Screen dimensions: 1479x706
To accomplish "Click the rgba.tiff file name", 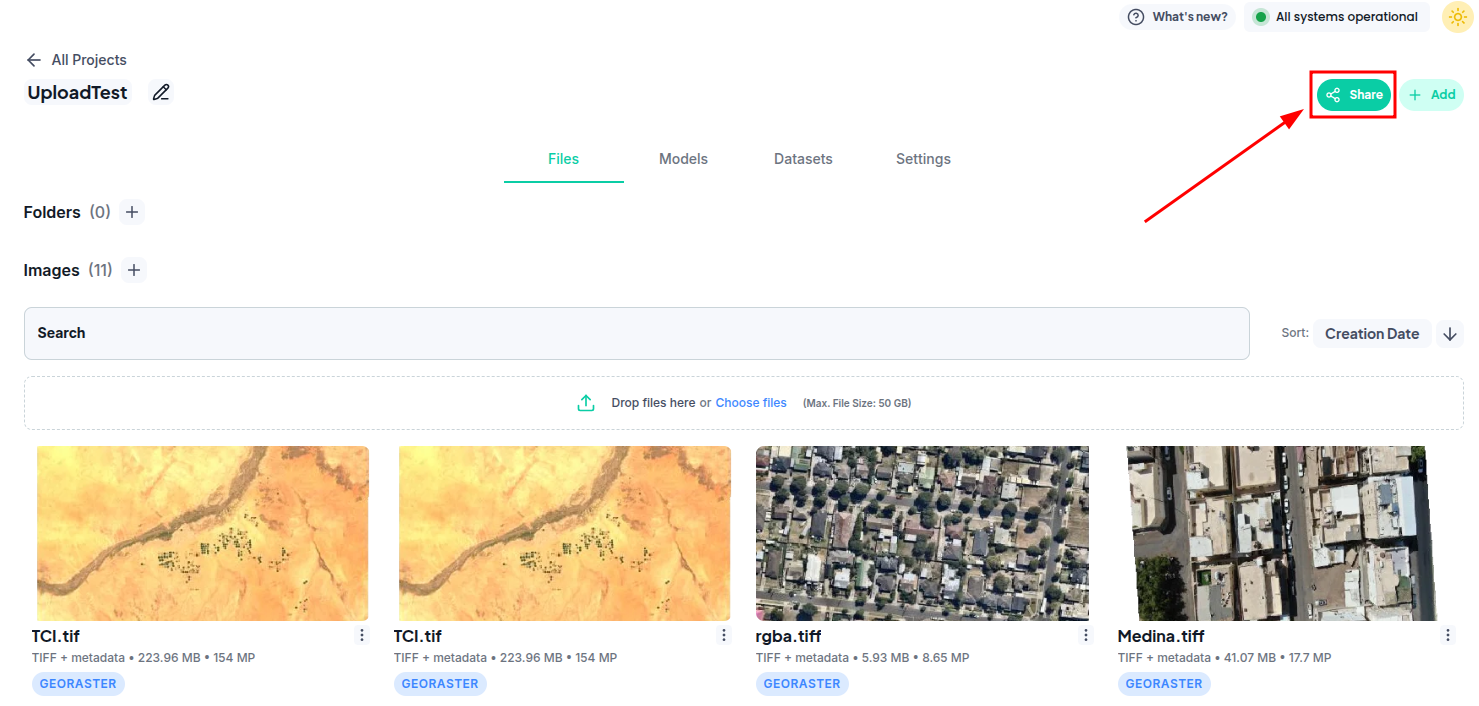I will [789, 636].
